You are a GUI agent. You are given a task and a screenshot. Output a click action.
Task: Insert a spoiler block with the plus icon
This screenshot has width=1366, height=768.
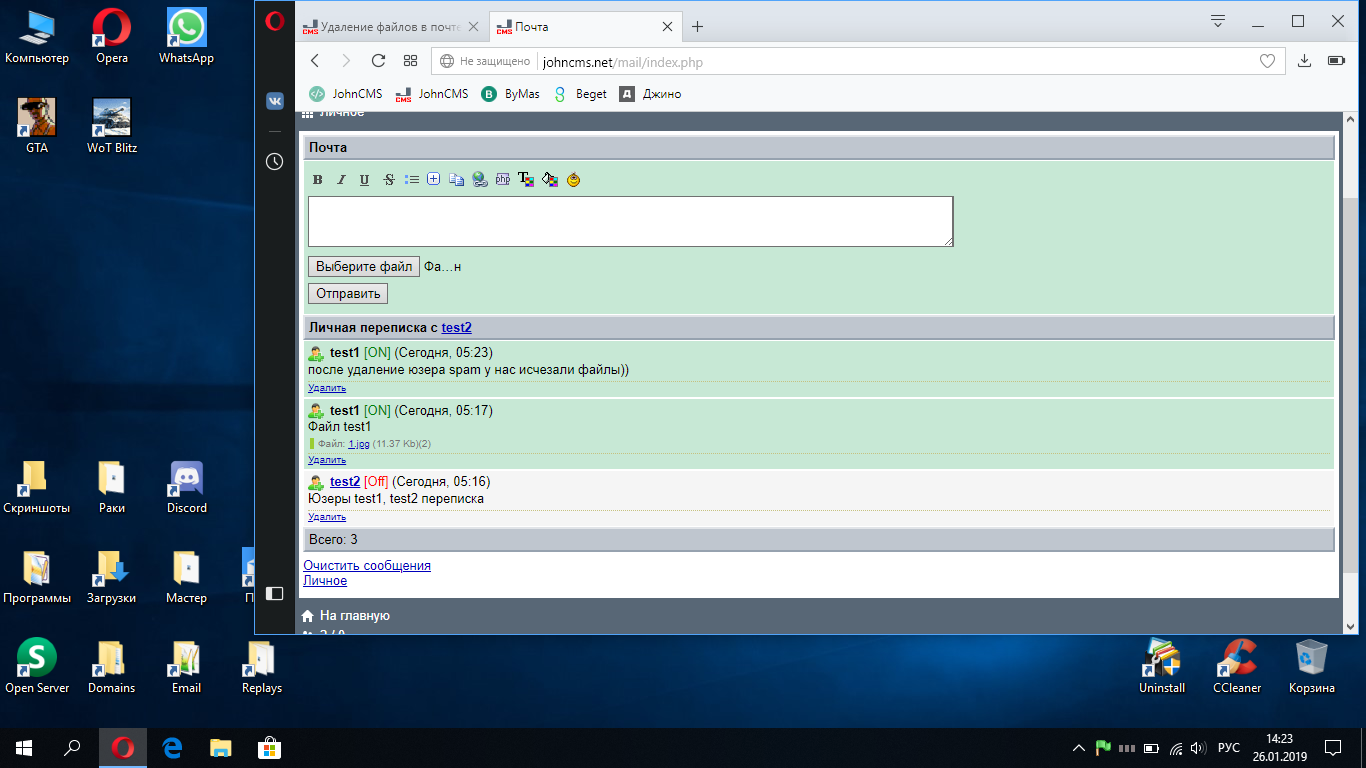(x=434, y=180)
